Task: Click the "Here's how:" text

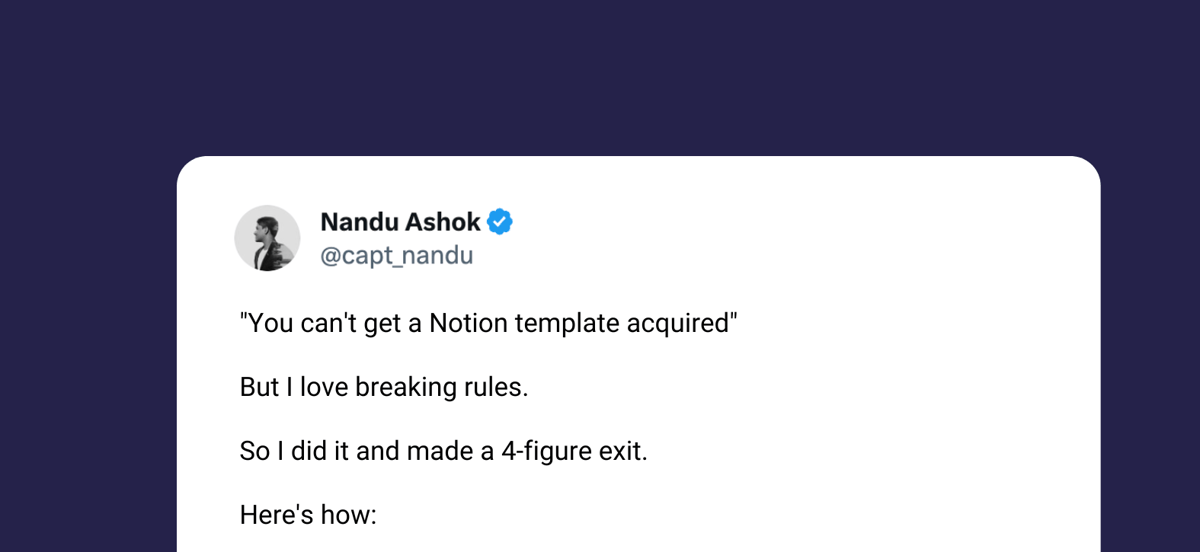Action: click(x=308, y=515)
